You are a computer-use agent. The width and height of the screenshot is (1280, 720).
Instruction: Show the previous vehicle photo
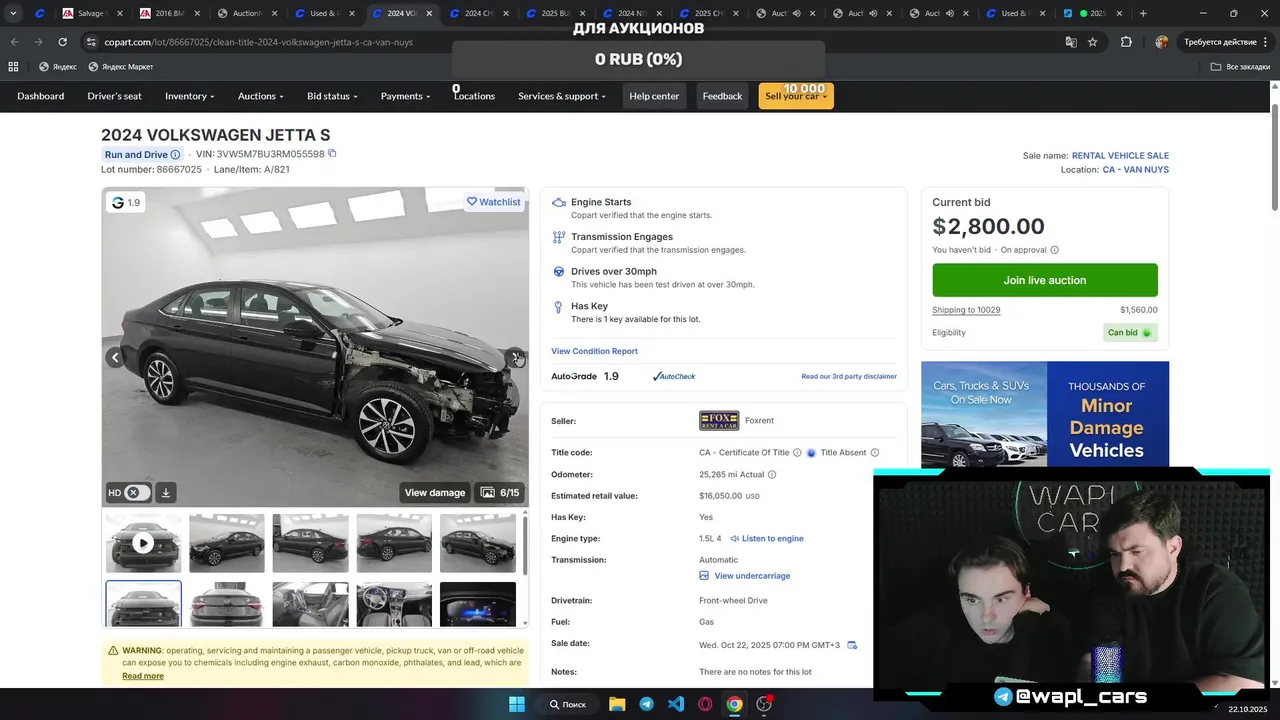tap(115, 357)
